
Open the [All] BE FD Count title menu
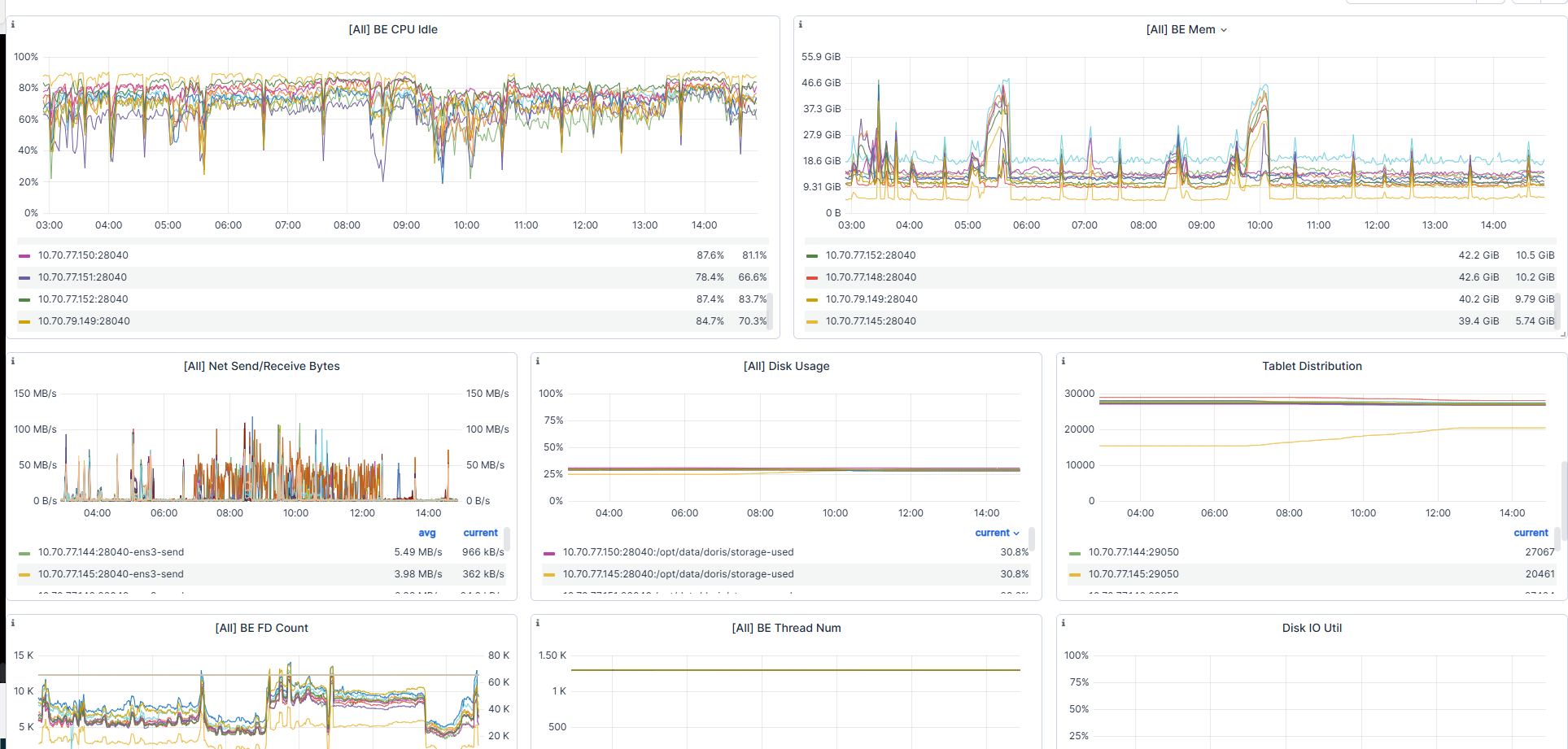pyautogui.click(x=262, y=628)
